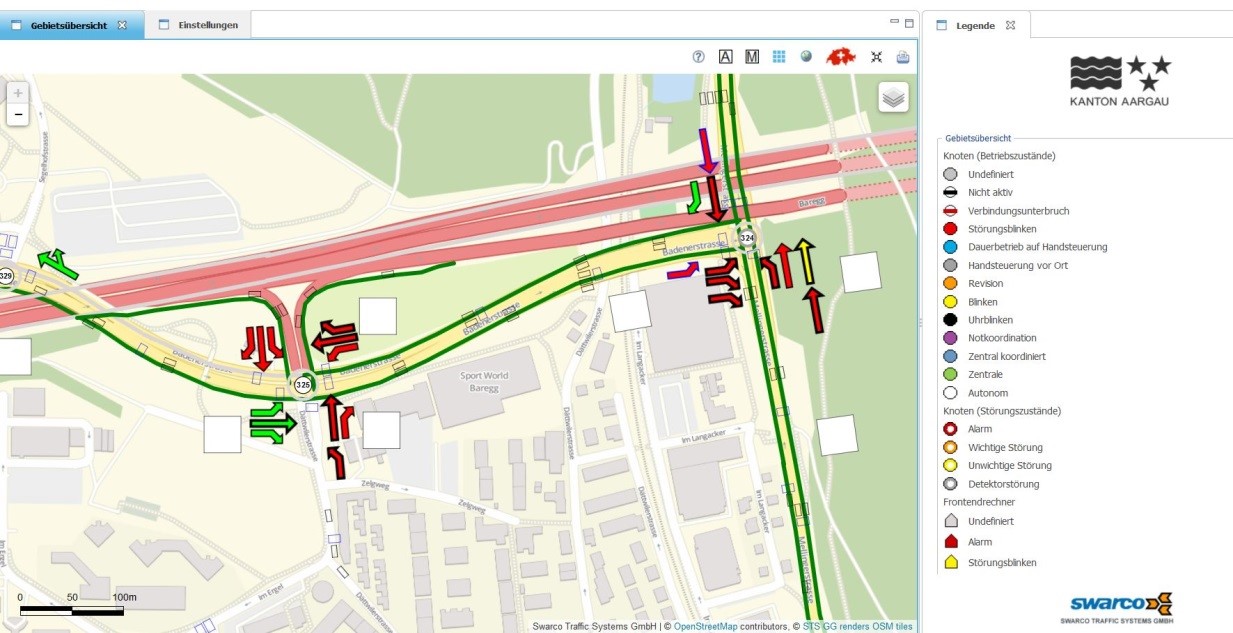
Task: Select traffic node 325 on map
Action: (303, 384)
